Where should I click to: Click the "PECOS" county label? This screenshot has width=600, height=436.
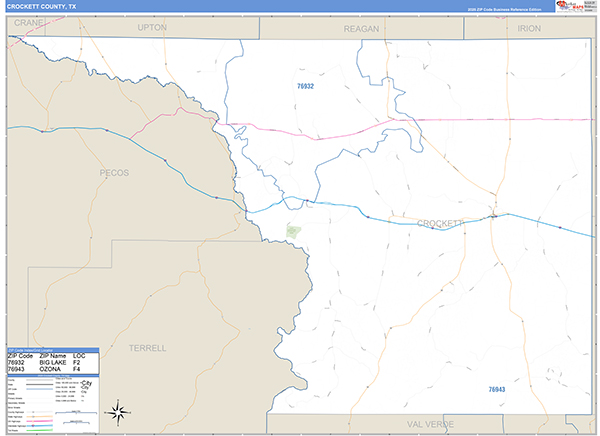click(114, 173)
